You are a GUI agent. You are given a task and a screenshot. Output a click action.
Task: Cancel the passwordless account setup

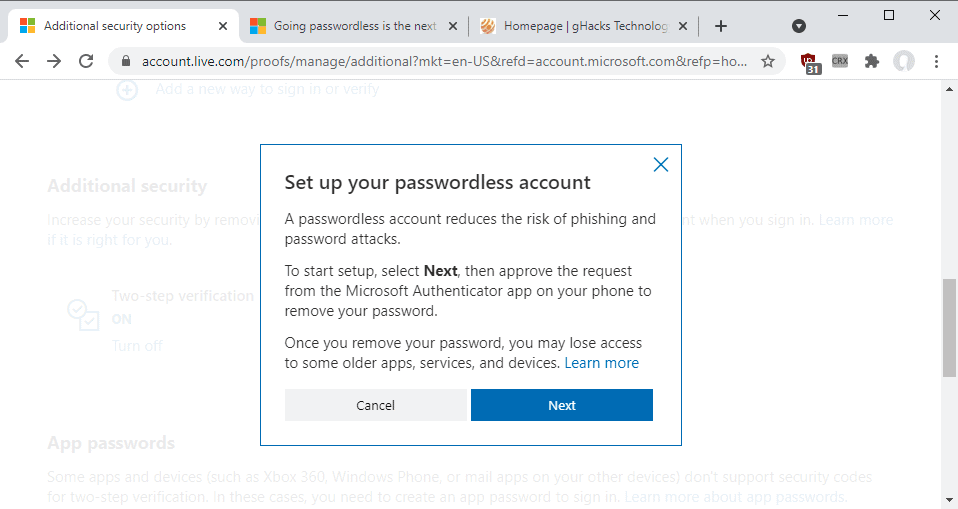tap(375, 405)
